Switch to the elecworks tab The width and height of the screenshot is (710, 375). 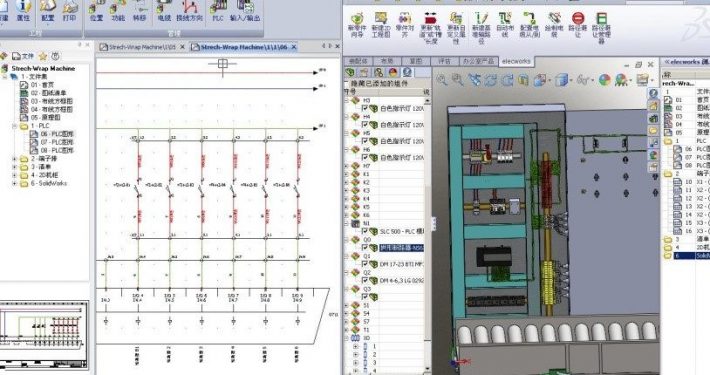[x=516, y=61]
